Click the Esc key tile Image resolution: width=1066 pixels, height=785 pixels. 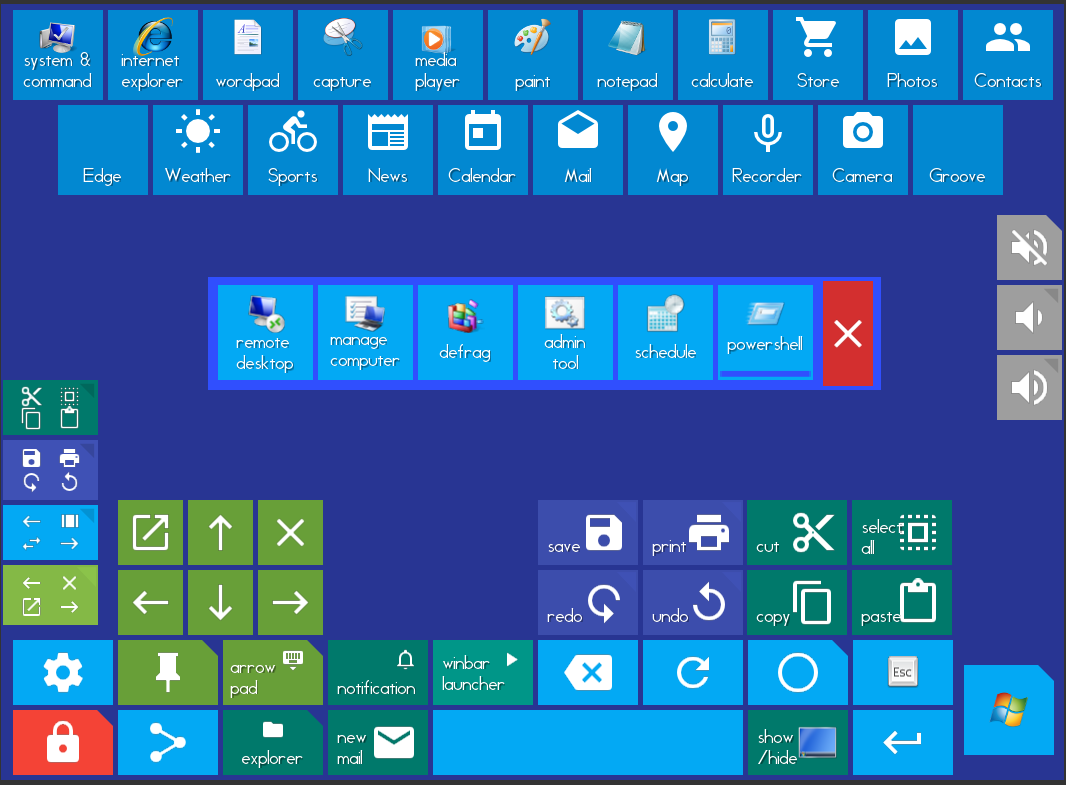click(903, 672)
